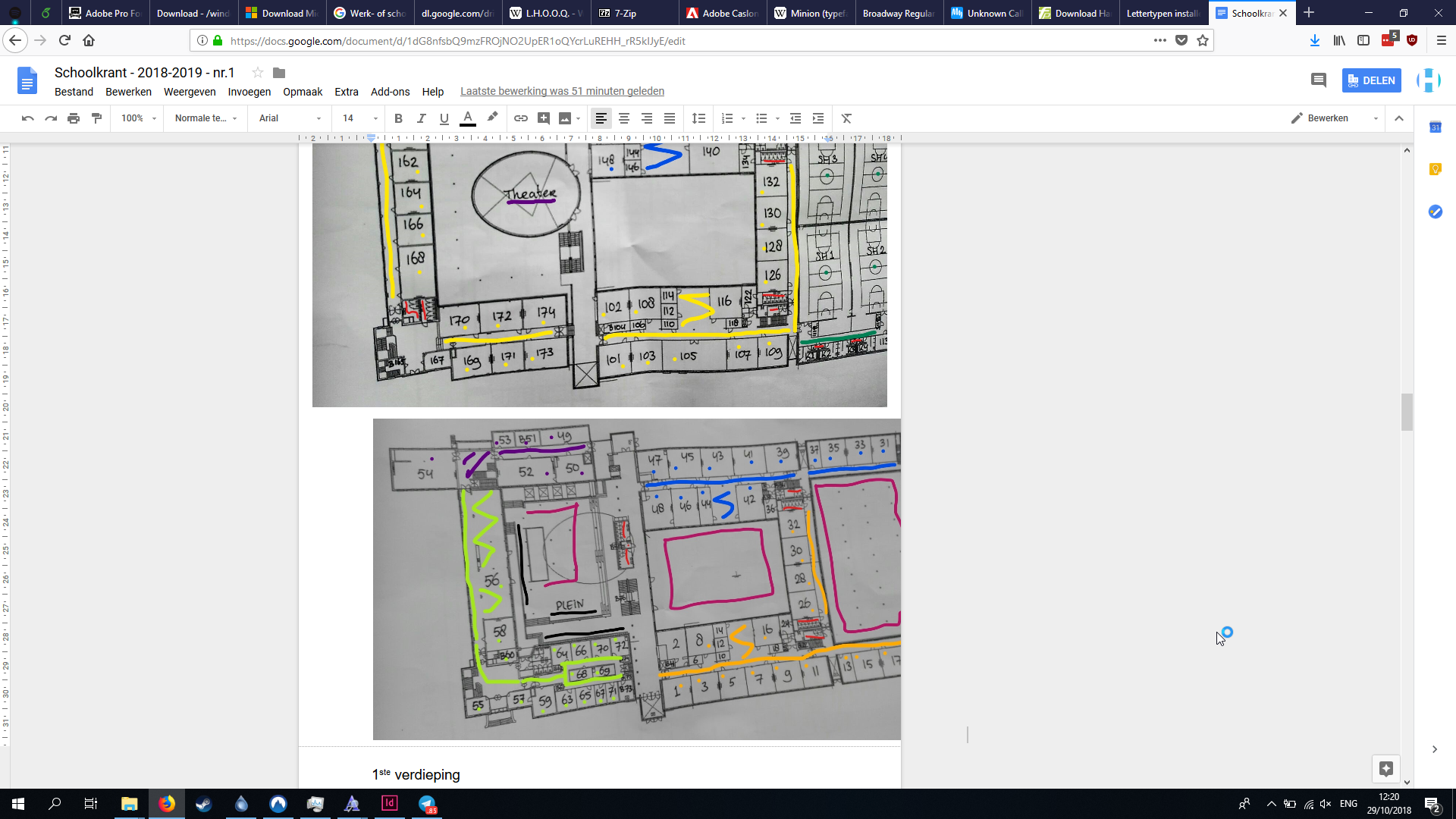This screenshot has height=819, width=1456.
Task: Add a comment from the toolbar
Action: click(x=544, y=118)
